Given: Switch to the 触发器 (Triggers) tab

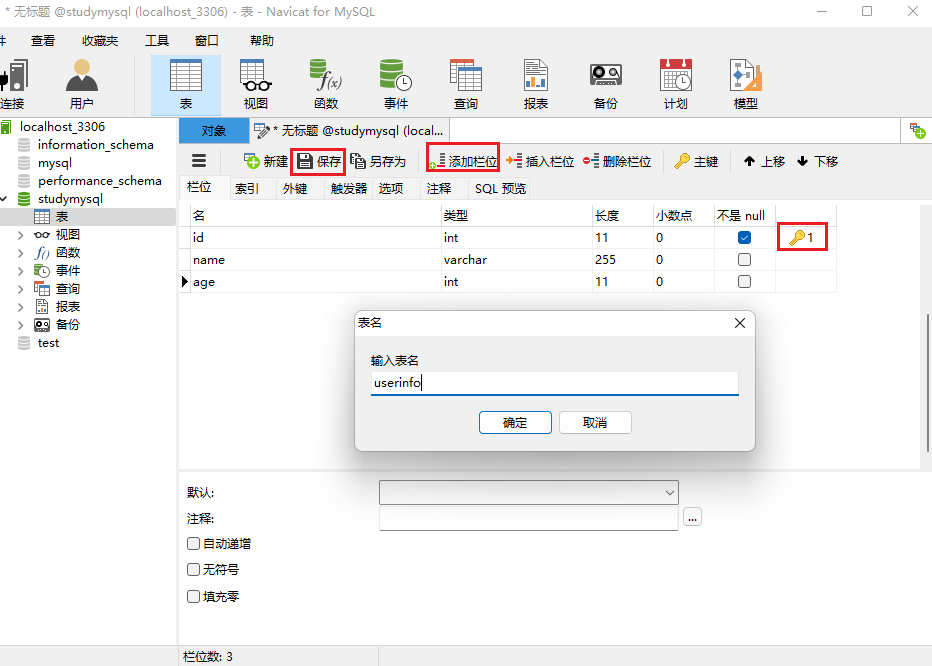Looking at the screenshot, I should pos(348,189).
